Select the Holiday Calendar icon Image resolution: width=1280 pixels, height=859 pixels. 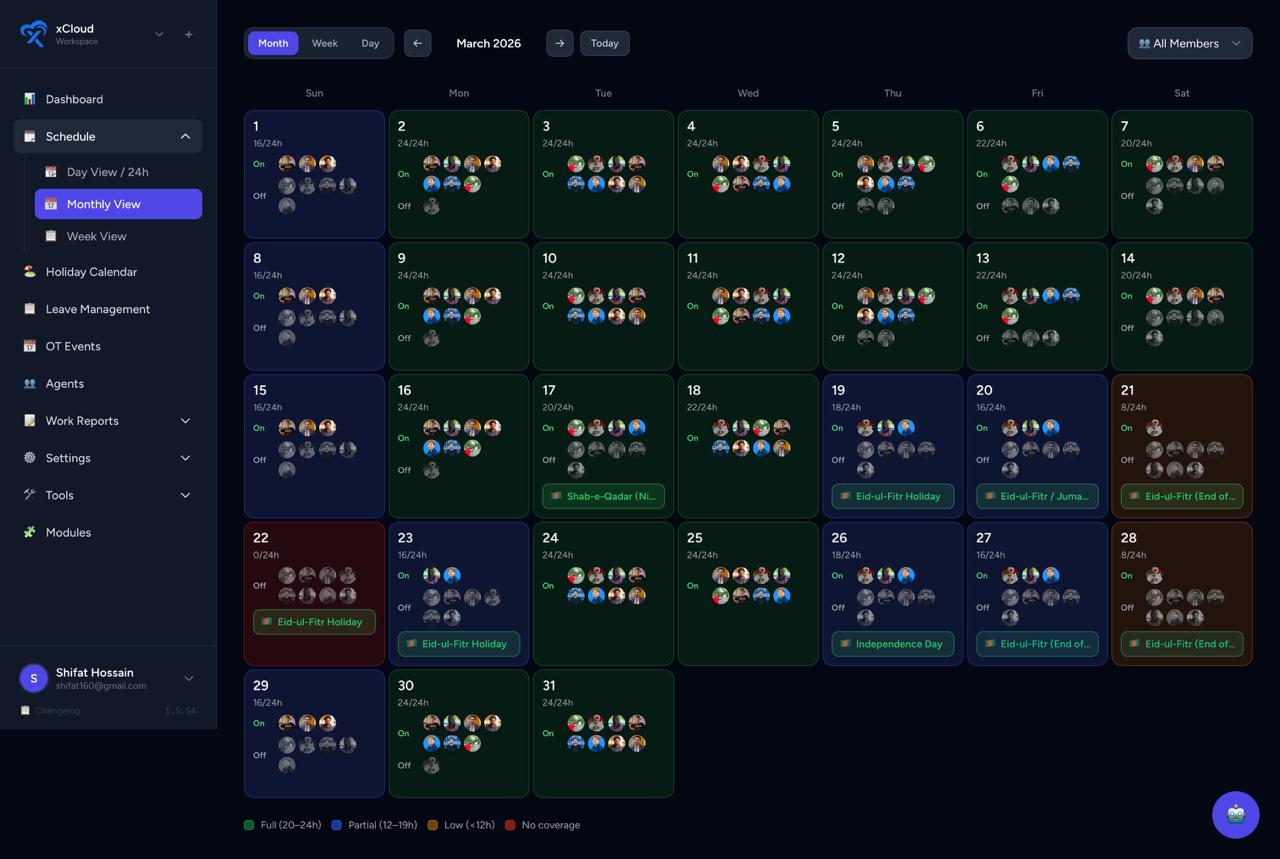29,271
